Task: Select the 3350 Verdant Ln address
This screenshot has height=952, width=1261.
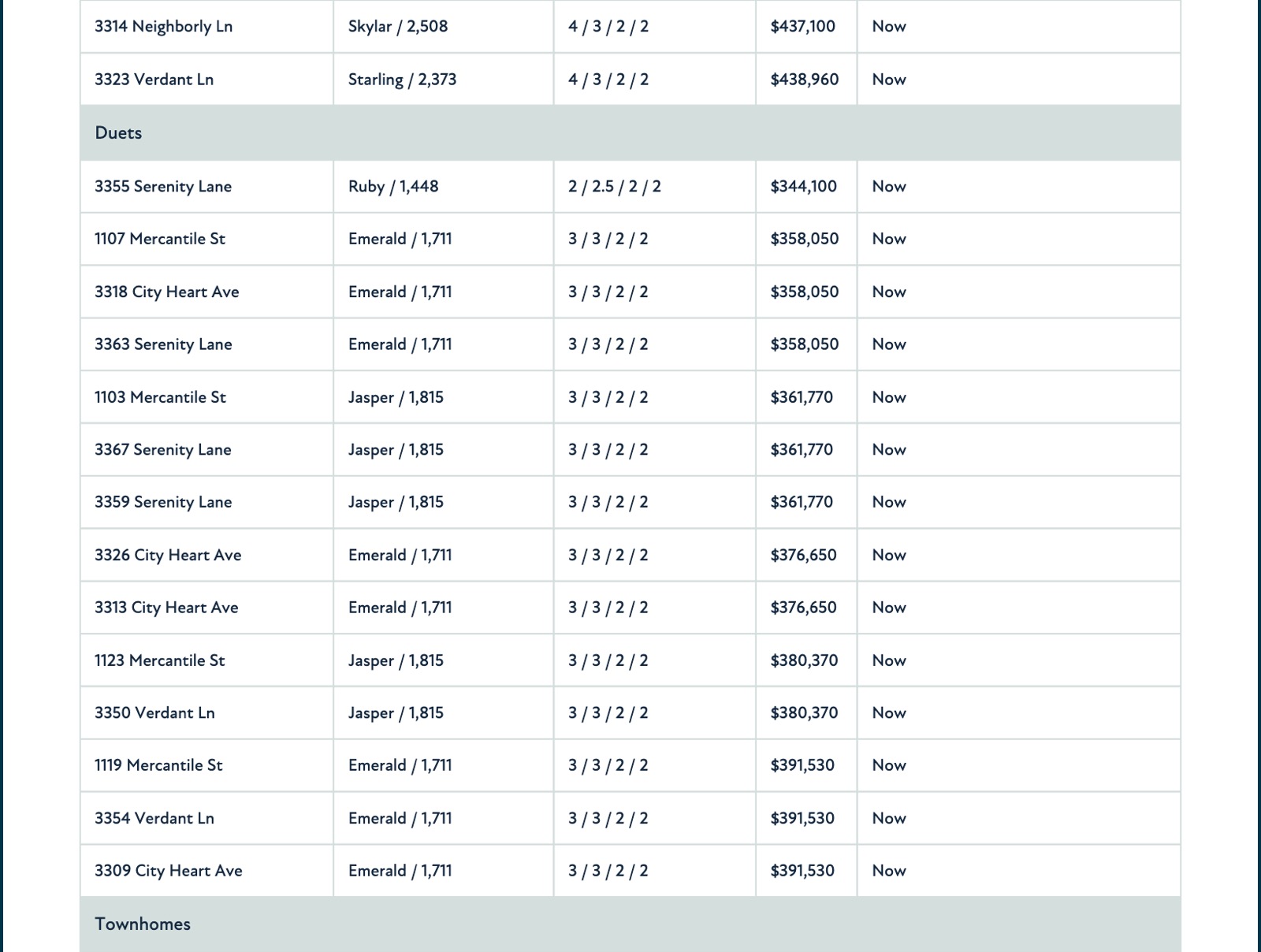Action: click(154, 712)
